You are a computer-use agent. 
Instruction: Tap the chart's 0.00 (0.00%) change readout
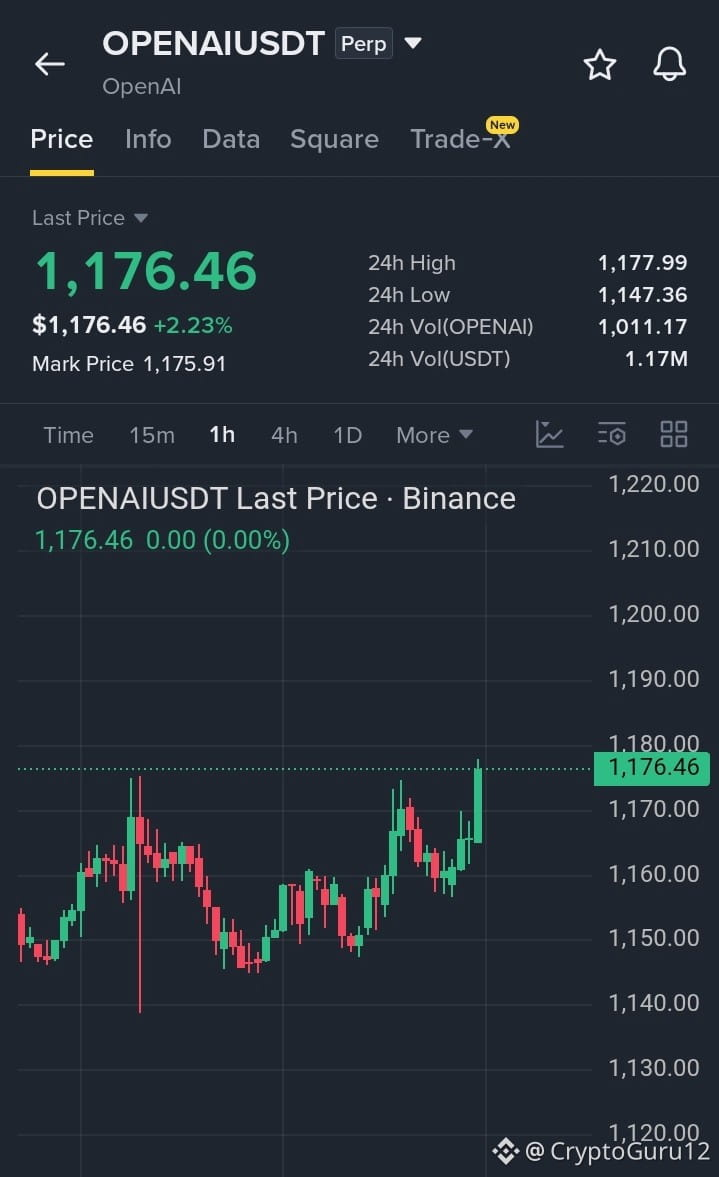click(218, 540)
